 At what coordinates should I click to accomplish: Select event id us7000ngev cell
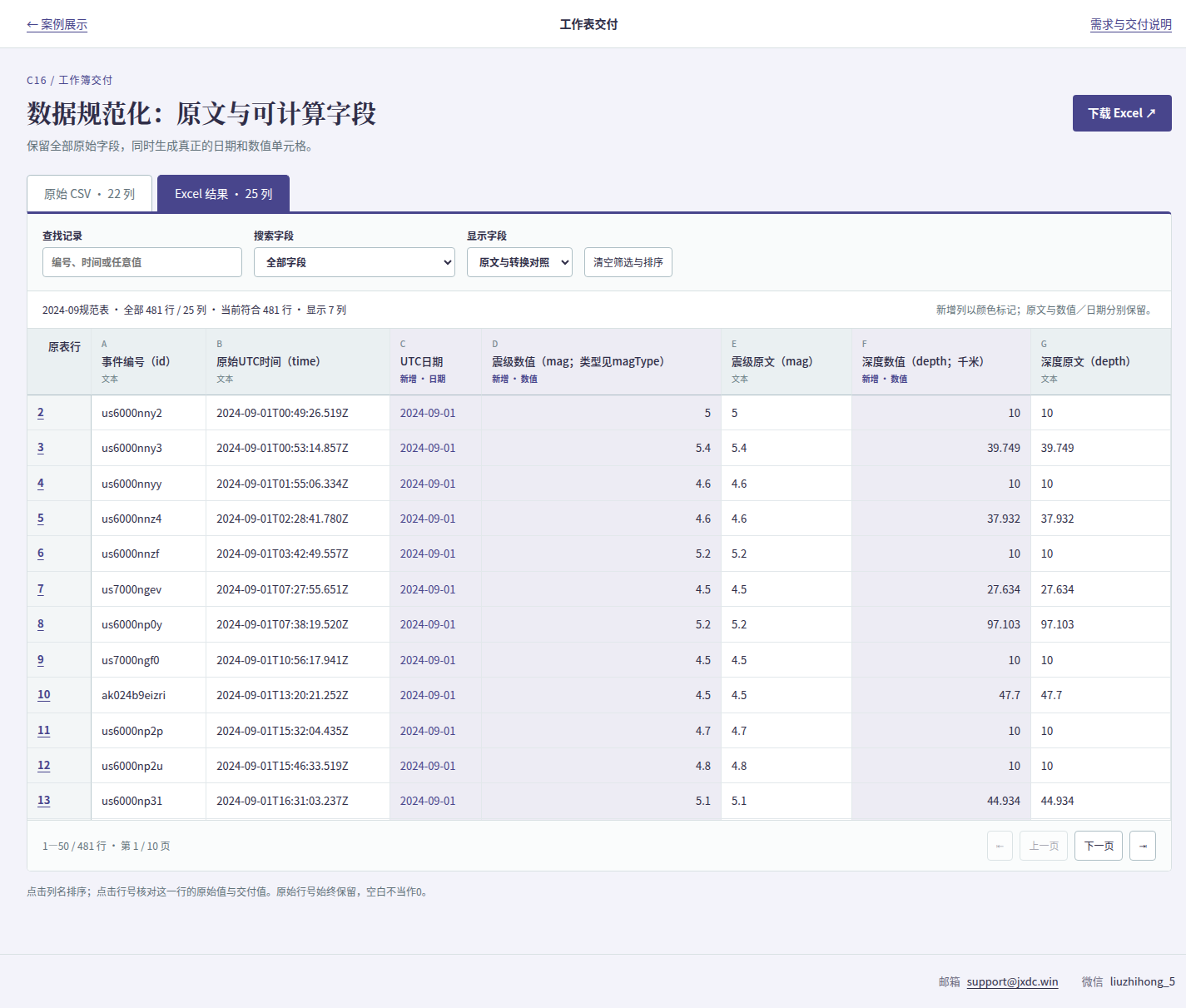(148, 589)
